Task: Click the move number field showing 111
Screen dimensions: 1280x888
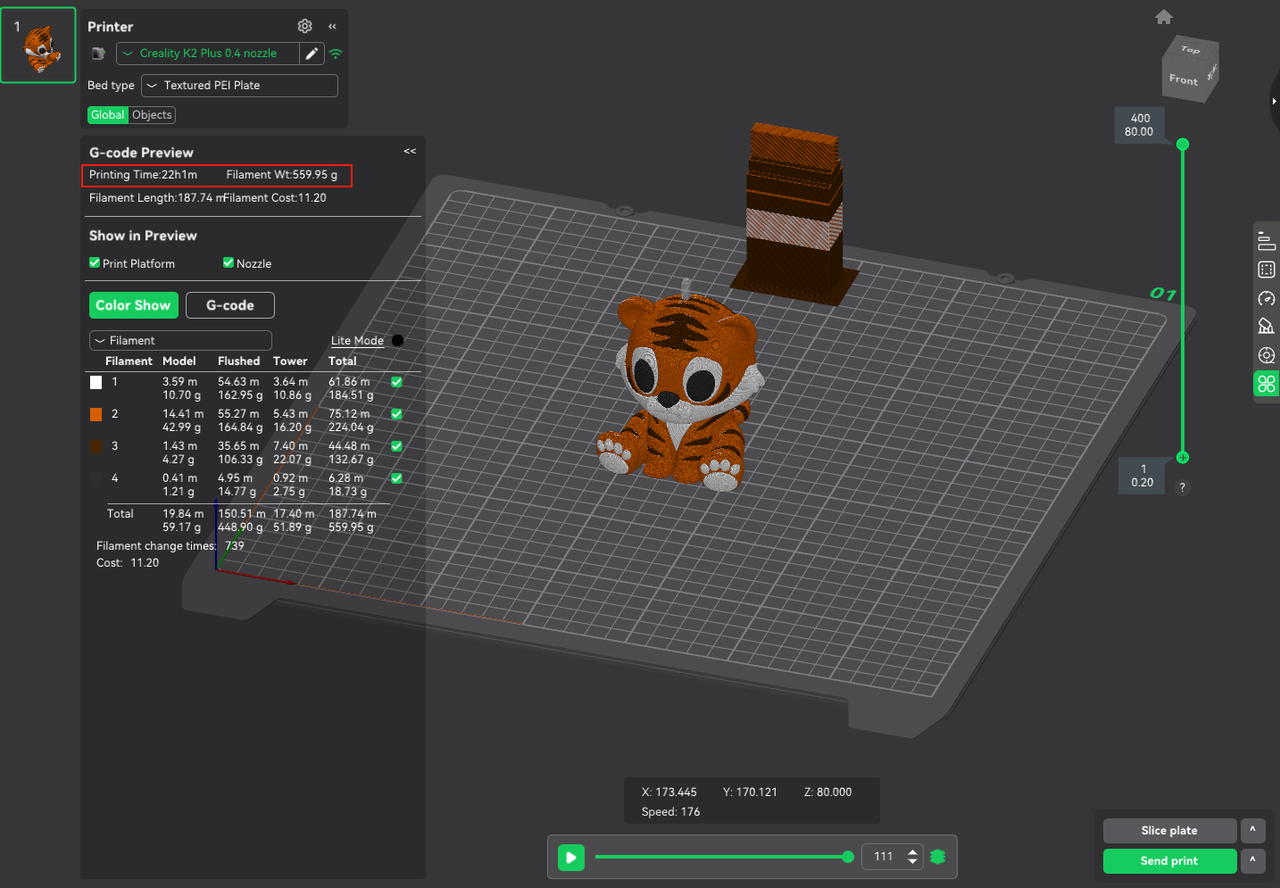Action: (x=883, y=857)
